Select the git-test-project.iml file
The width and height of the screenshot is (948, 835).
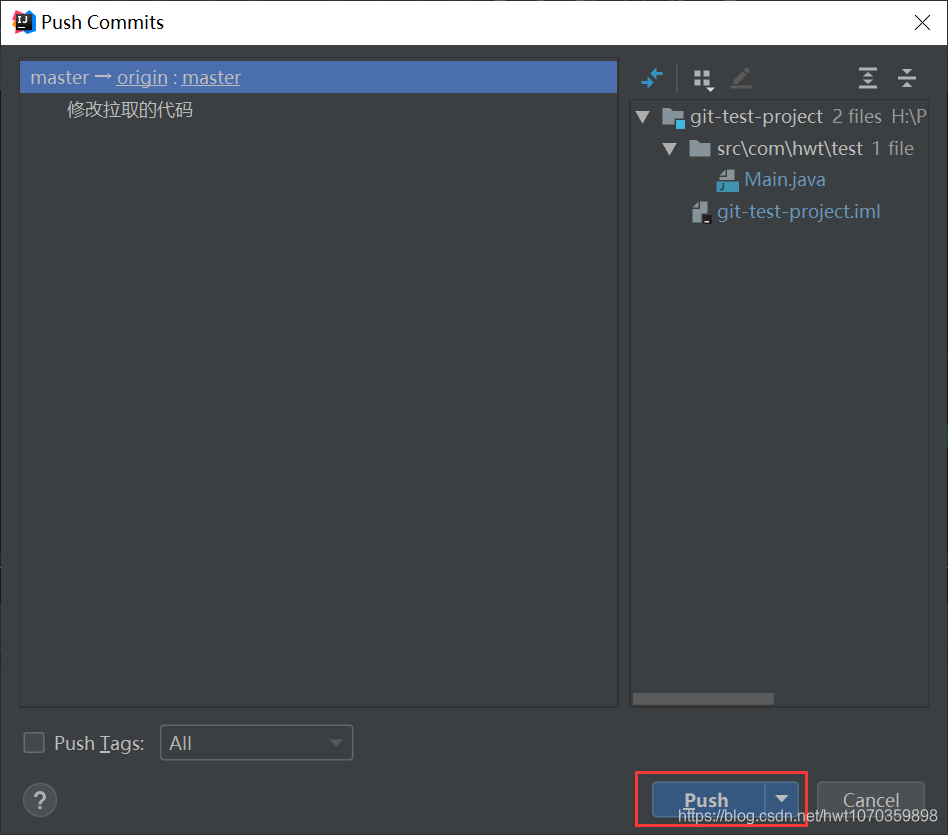pyautogui.click(x=798, y=212)
